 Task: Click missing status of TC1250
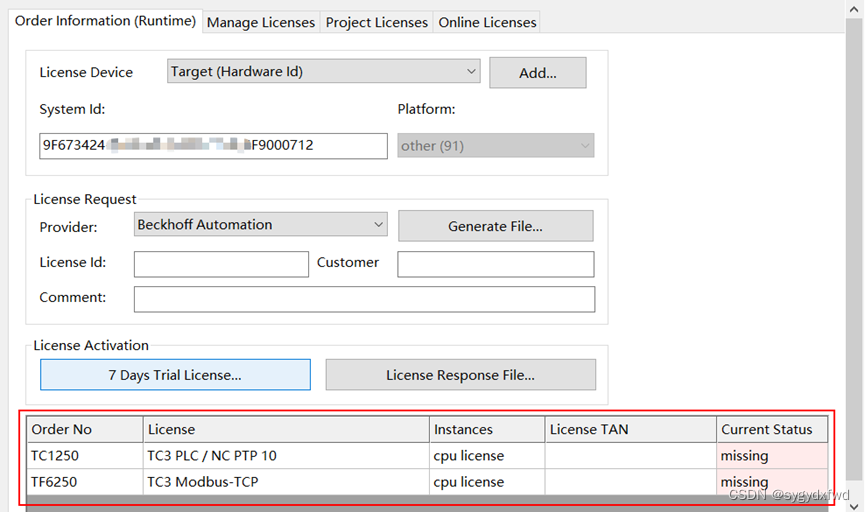[x=772, y=456]
